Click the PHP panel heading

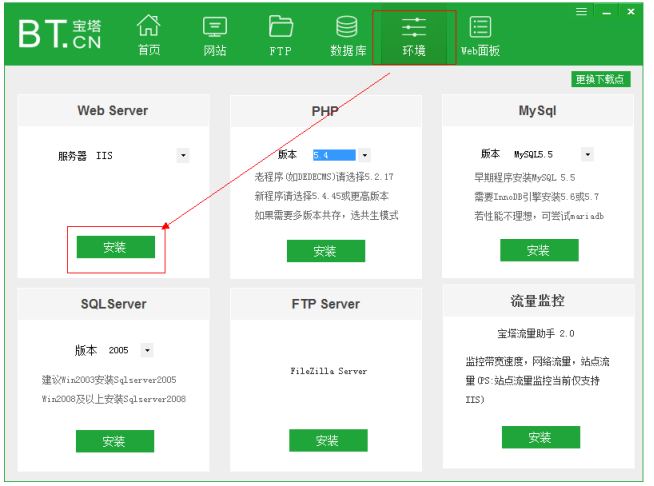click(x=325, y=111)
